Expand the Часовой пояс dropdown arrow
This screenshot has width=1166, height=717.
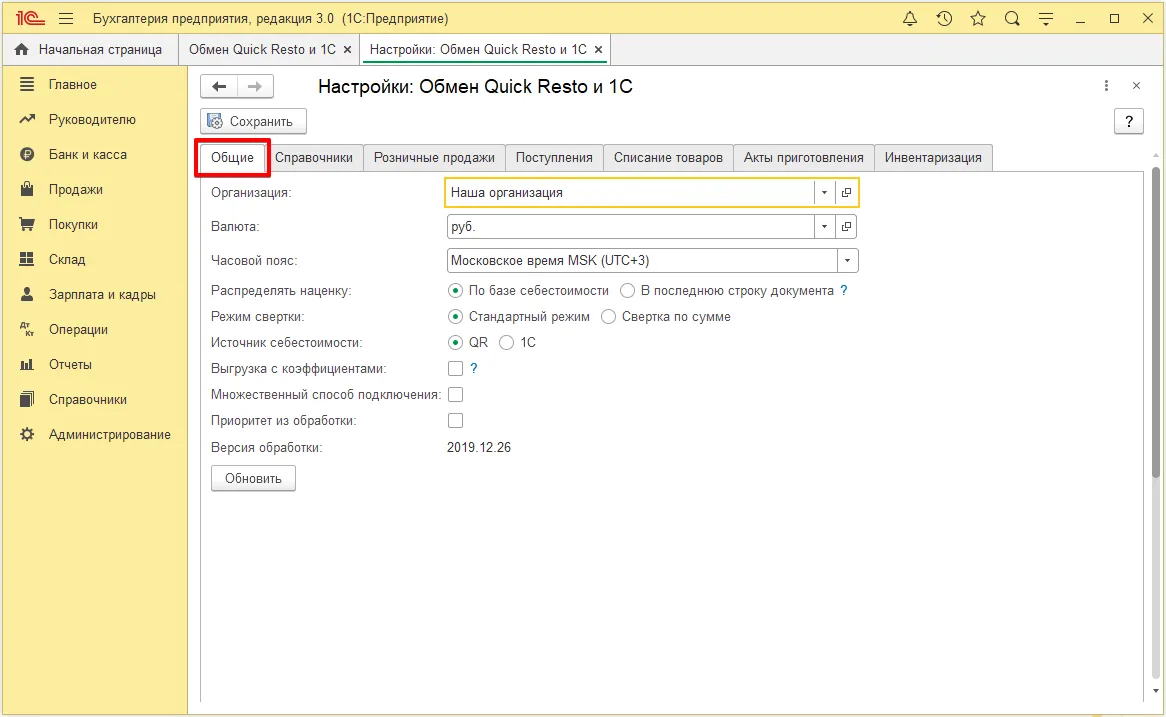pos(847,260)
